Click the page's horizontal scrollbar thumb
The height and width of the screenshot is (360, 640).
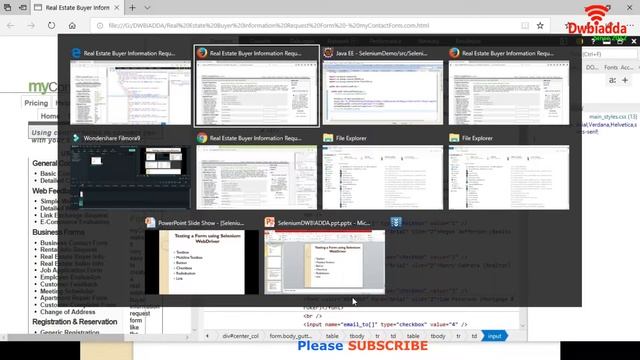(66, 338)
